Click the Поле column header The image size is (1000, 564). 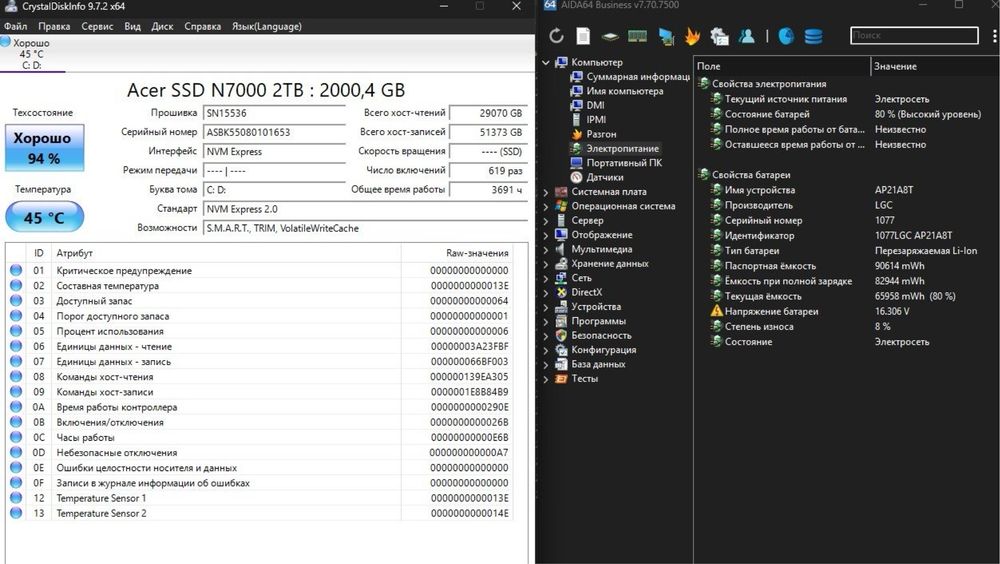tap(782, 66)
